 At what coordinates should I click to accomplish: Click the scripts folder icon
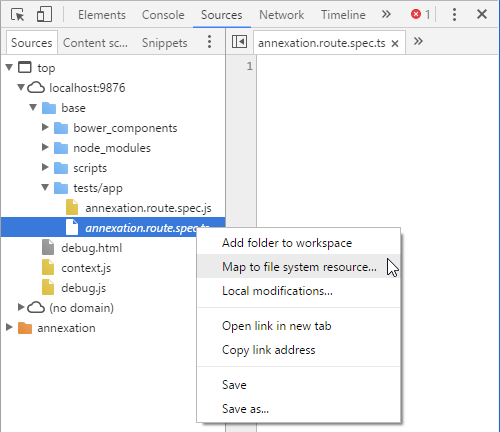point(61,168)
